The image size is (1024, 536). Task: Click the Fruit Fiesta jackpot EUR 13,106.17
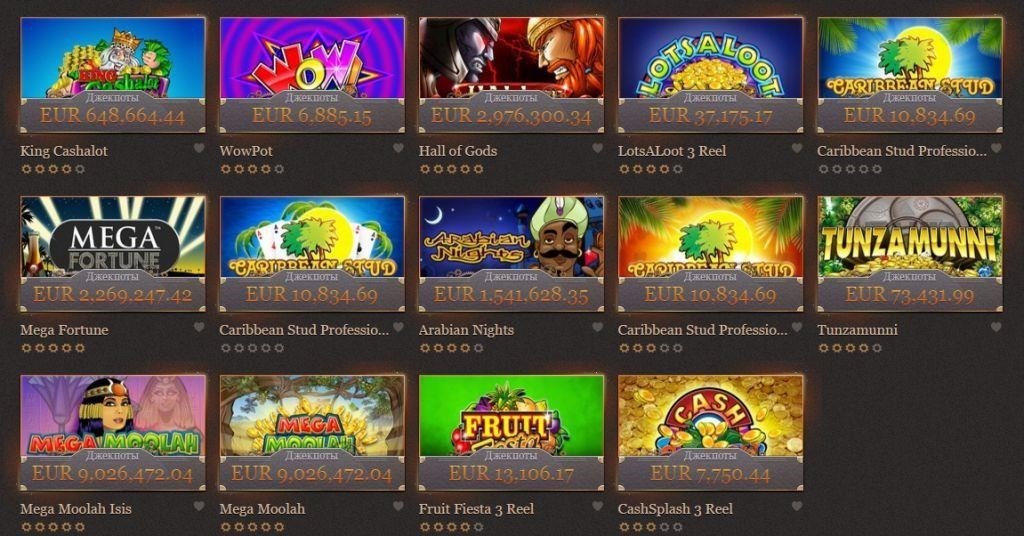[x=511, y=473]
